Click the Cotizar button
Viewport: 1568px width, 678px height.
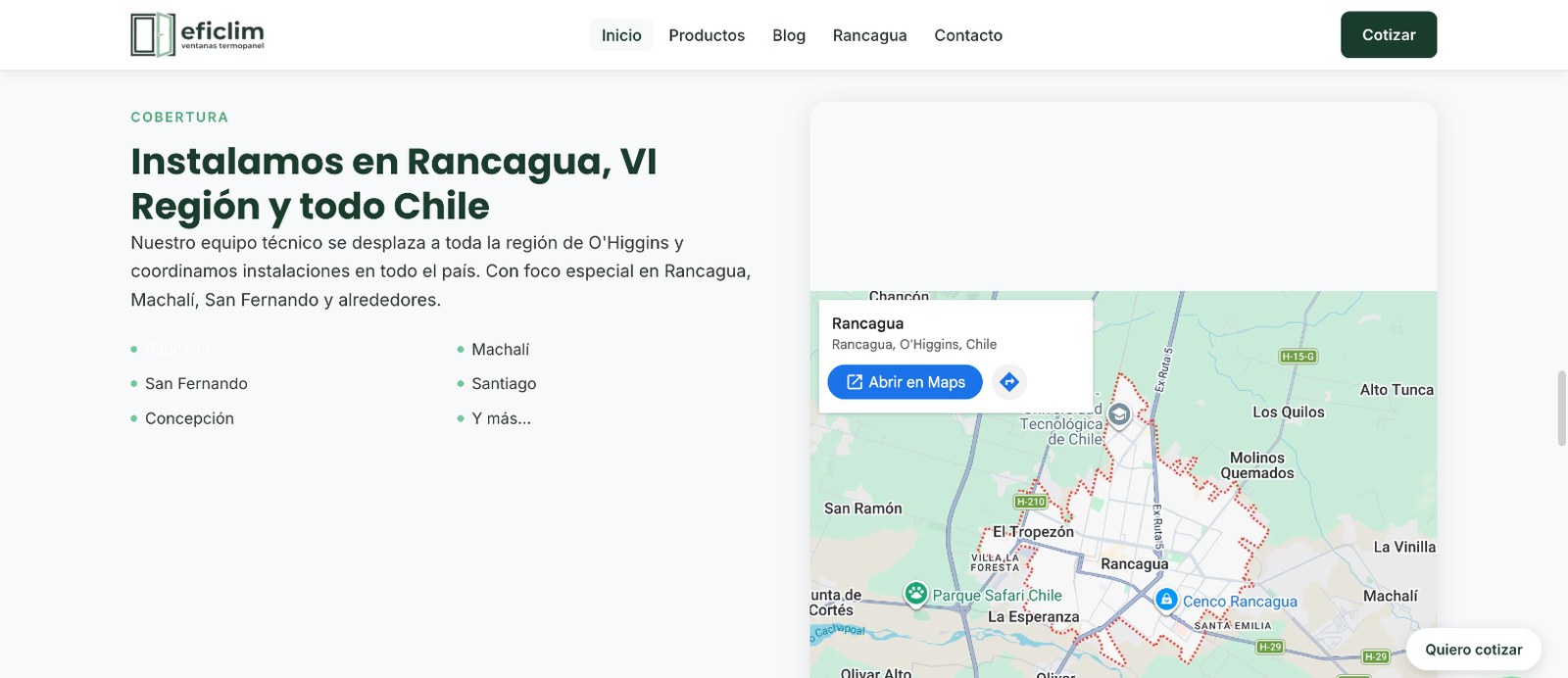(x=1389, y=34)
